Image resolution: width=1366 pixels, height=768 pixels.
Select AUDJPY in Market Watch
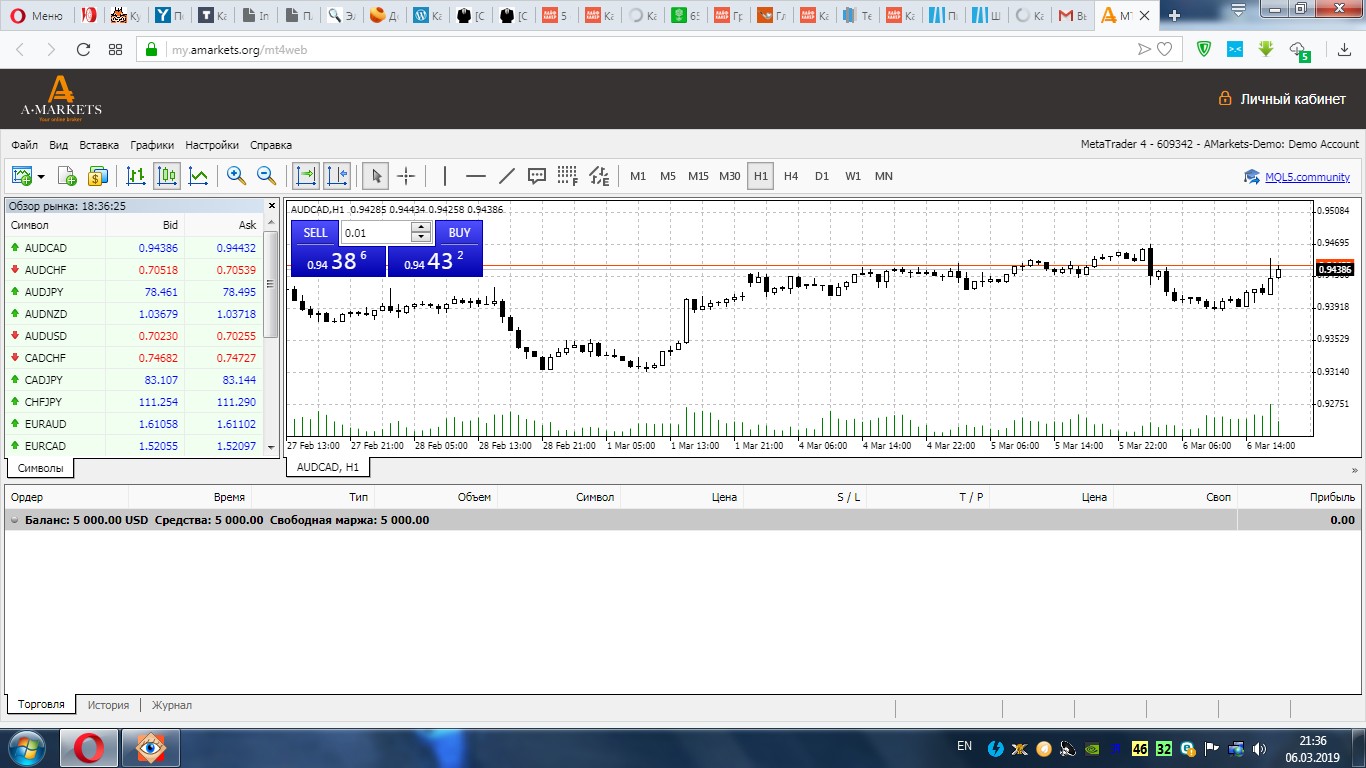(x=135, y=292)
